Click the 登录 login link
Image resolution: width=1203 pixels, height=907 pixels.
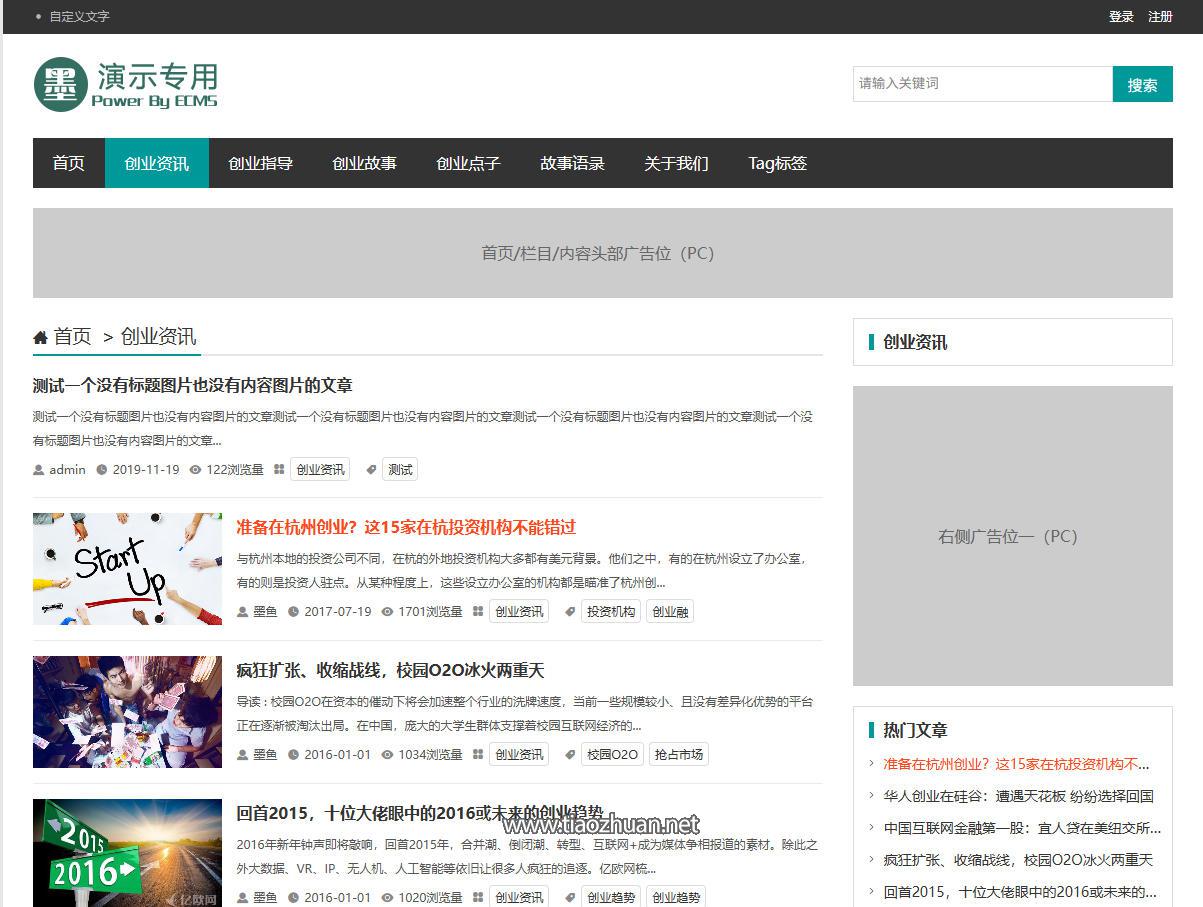pyautogui.click(x=1121, y=17)
